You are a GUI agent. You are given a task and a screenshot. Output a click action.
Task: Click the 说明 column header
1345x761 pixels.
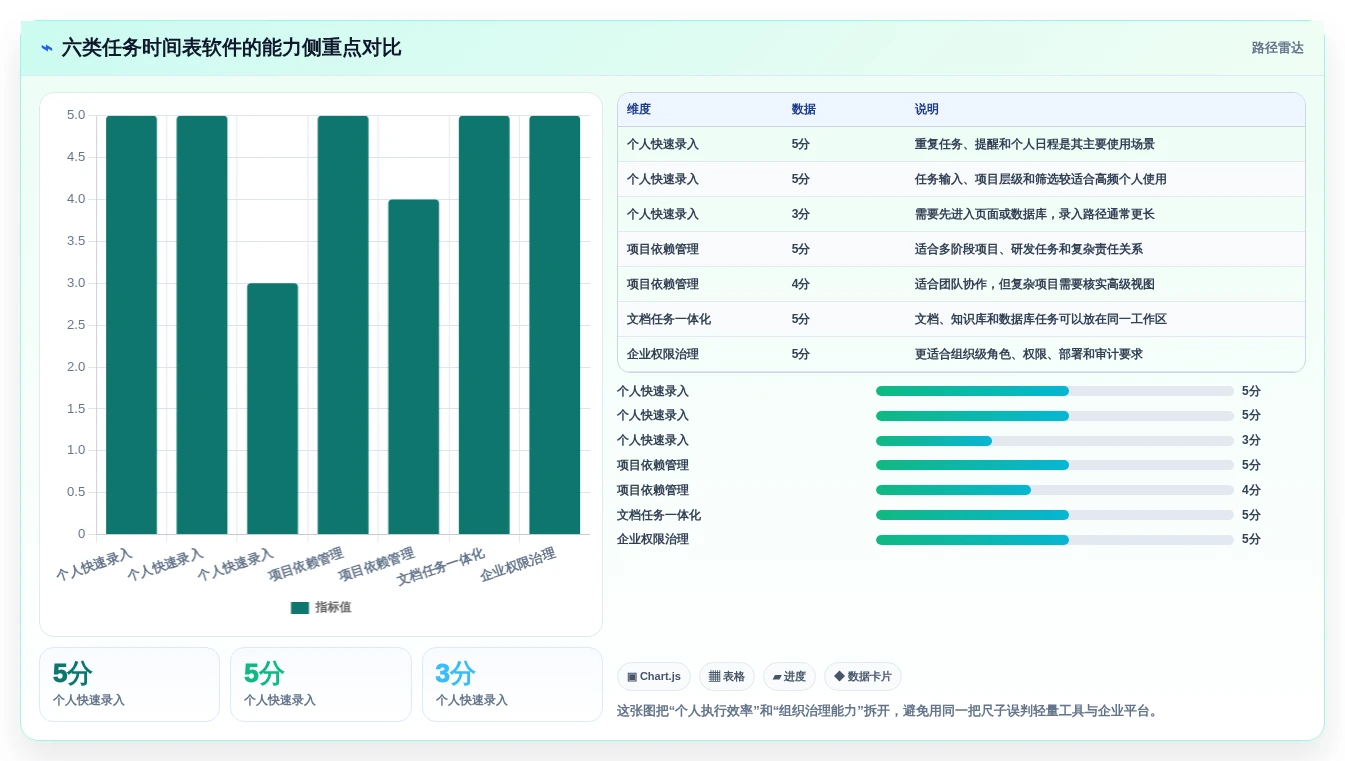(x=927, y=110)
